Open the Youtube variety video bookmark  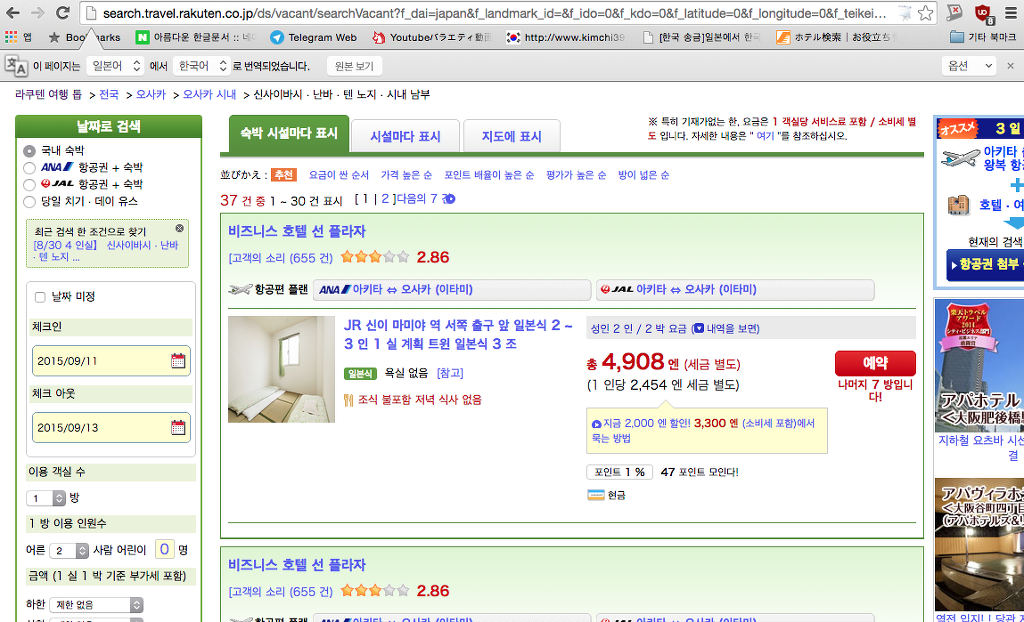click(431, 37)
